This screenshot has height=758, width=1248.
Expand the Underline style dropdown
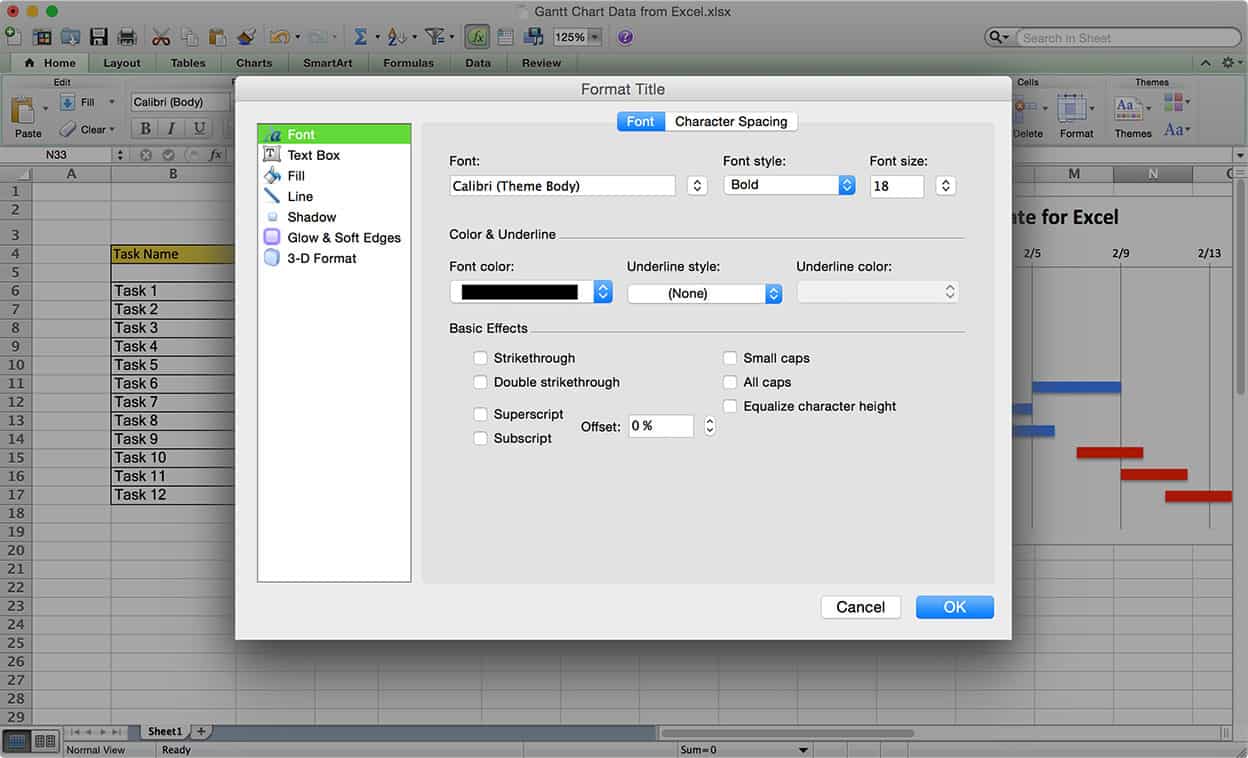[x=704, y=293]
